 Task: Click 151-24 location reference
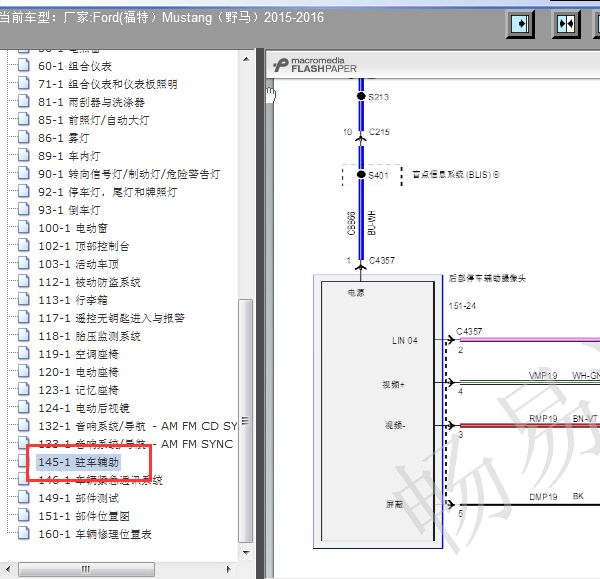[x=462, y=306]
